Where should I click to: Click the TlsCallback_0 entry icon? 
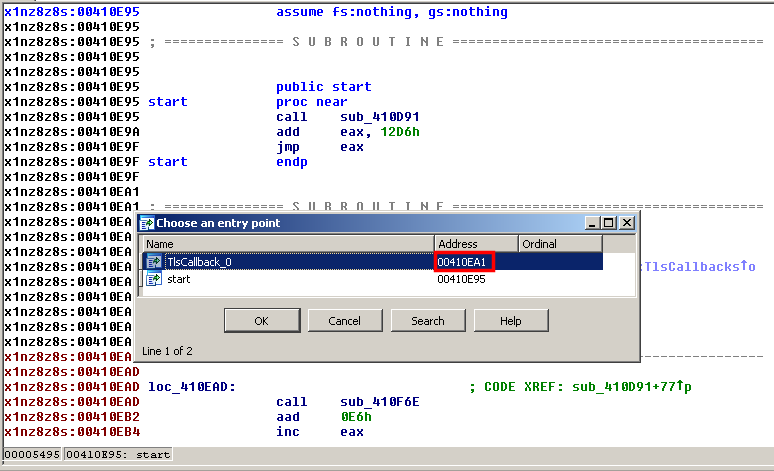[153, 262]
